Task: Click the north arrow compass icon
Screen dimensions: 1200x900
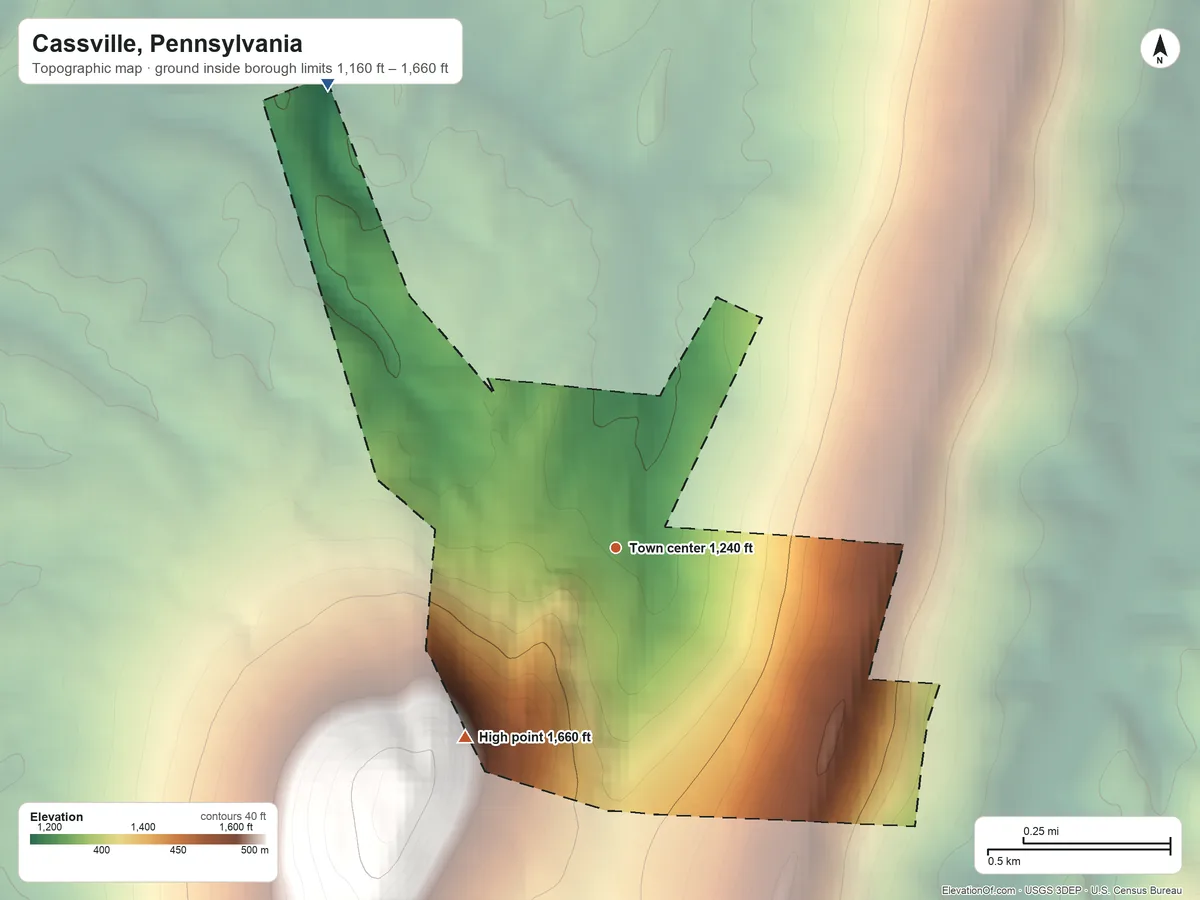Action: [1159, 49]
